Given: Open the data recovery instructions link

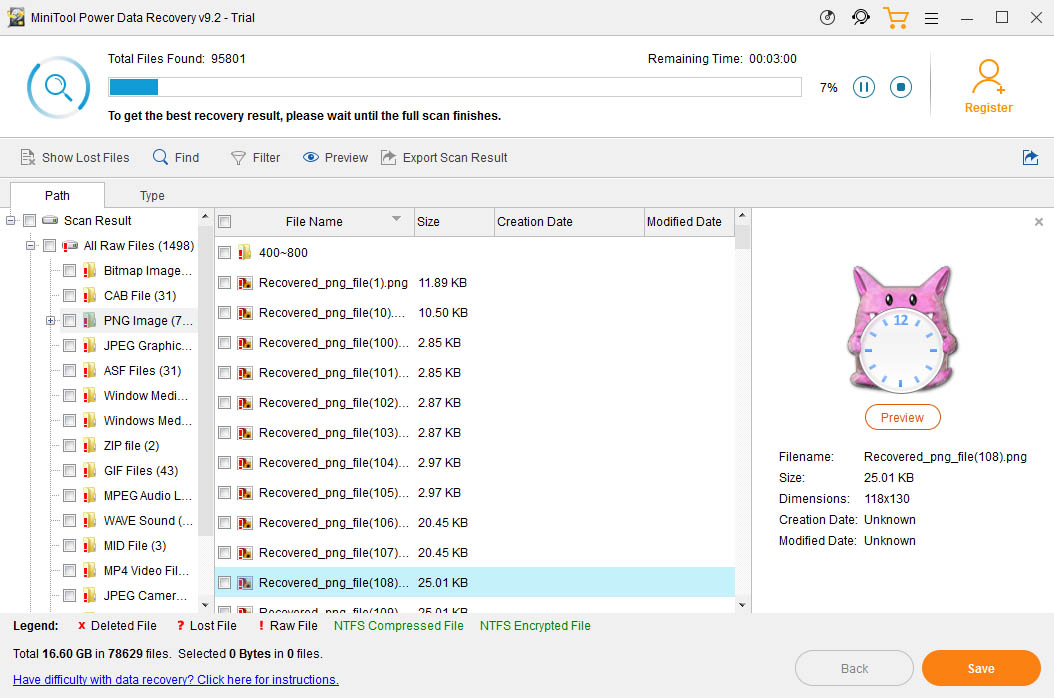Looking at the screenshot, I should pyautogui.click(x=176, y=680).
